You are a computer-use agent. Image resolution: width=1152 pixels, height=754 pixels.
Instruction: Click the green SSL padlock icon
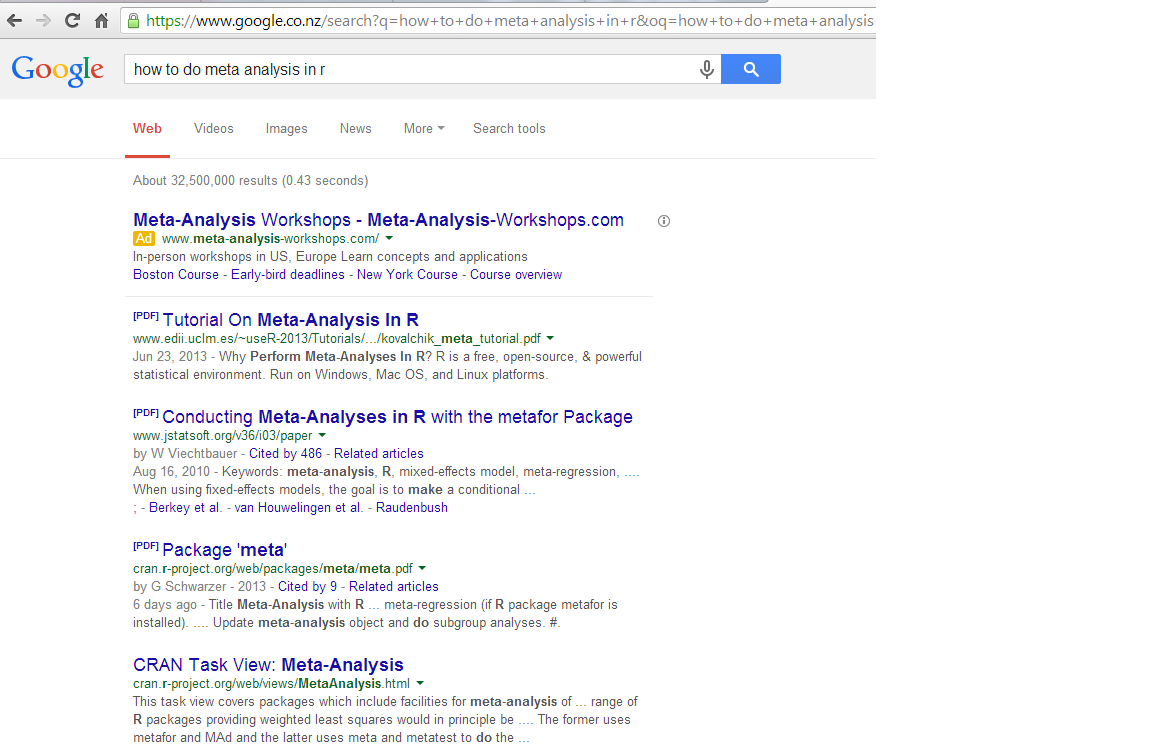click(x=133, y=21)
